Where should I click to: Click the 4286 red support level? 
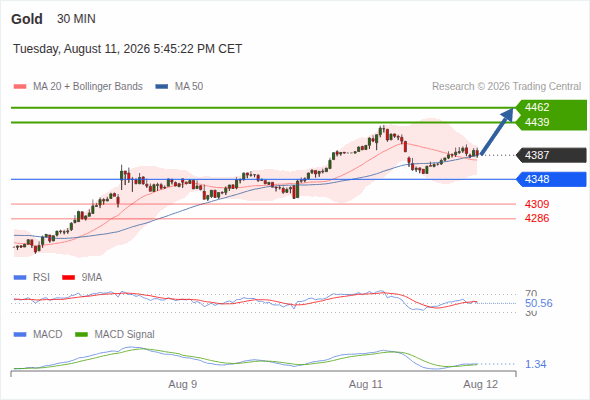point(537,218)
